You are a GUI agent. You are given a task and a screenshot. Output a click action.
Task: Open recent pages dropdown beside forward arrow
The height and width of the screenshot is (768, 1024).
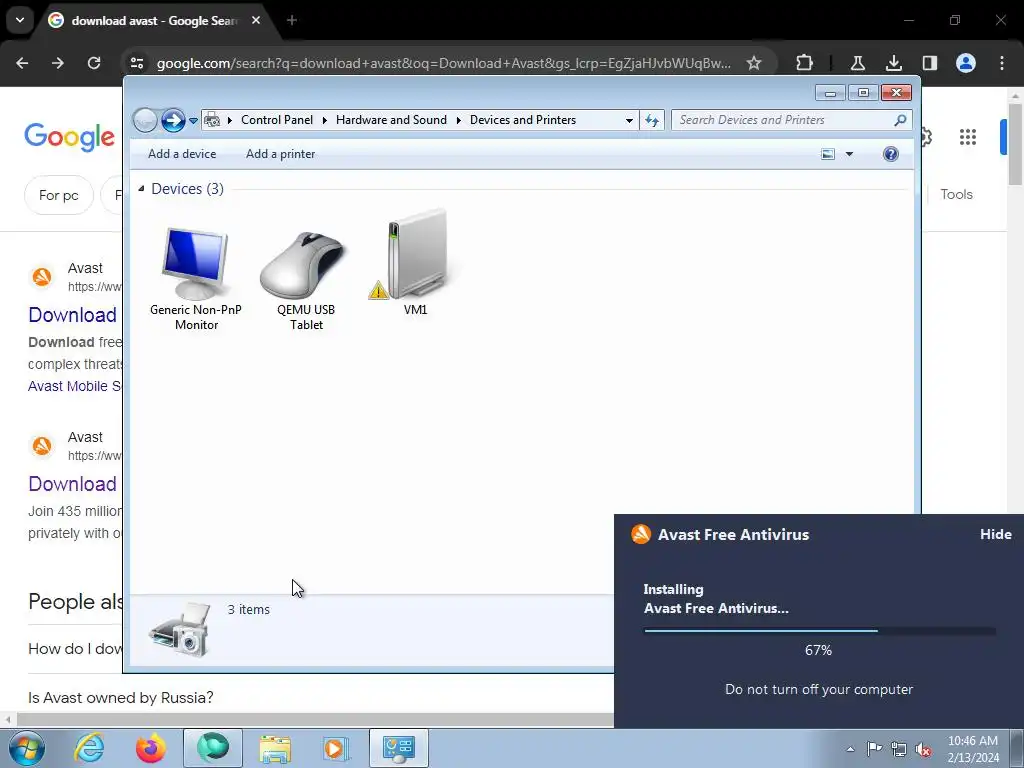click(193, 120)
